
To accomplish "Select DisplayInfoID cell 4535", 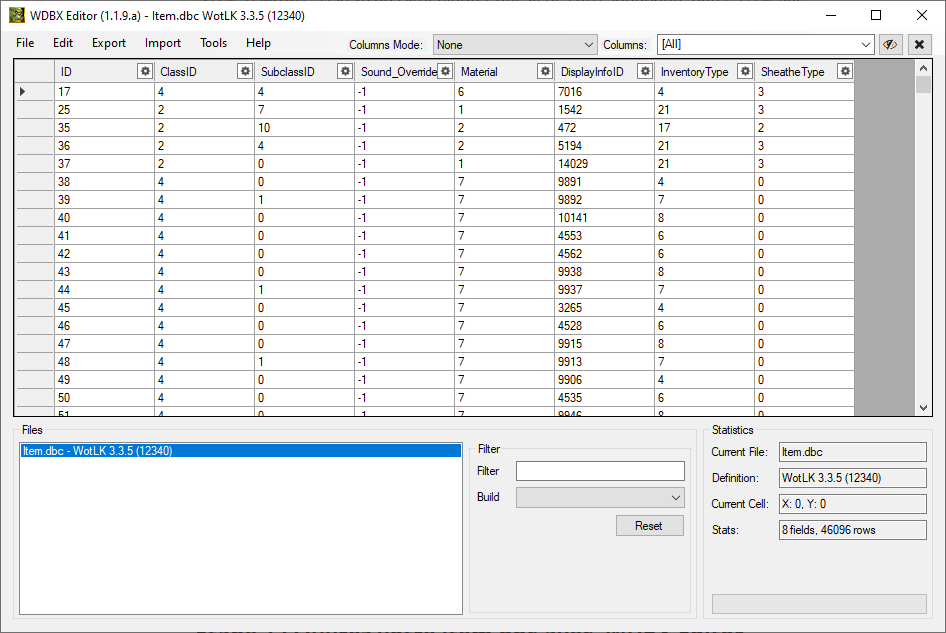I will (x=605, y=398).
